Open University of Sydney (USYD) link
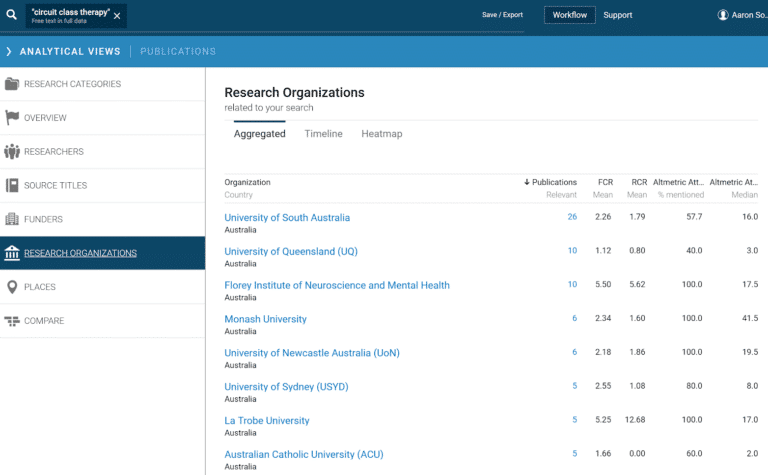 (x=286, y=386)
